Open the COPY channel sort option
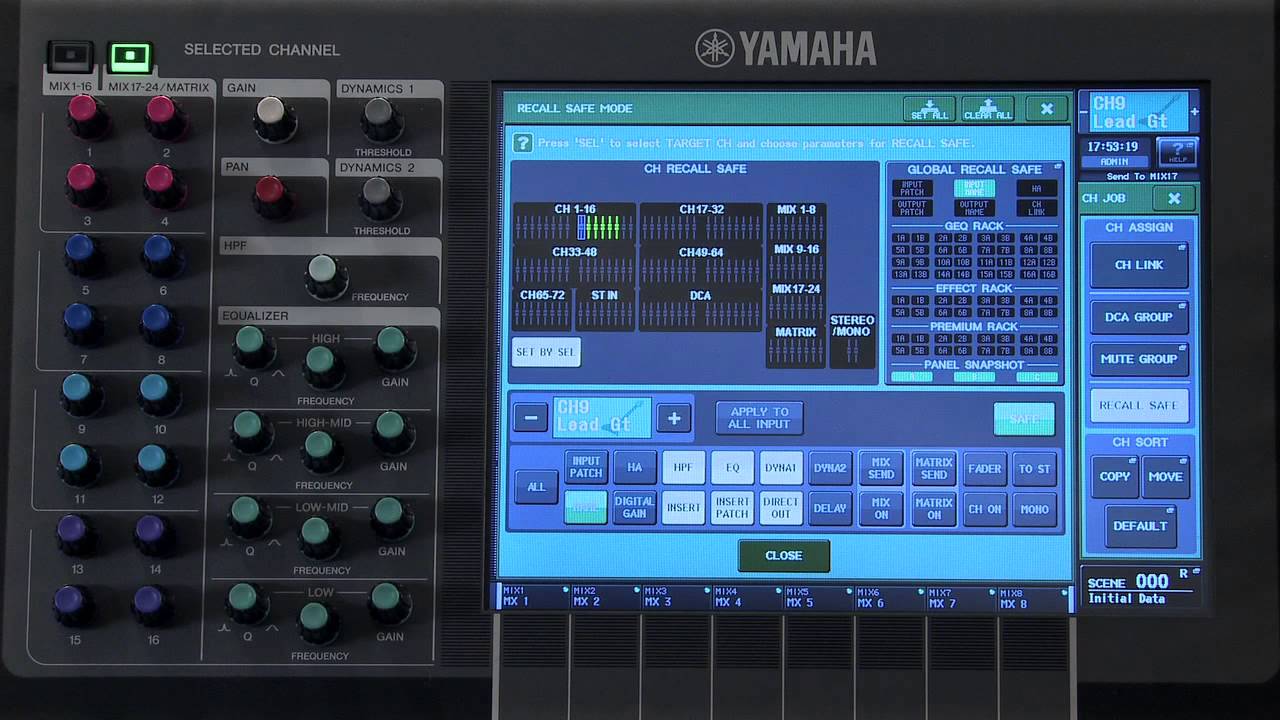 1114,477
